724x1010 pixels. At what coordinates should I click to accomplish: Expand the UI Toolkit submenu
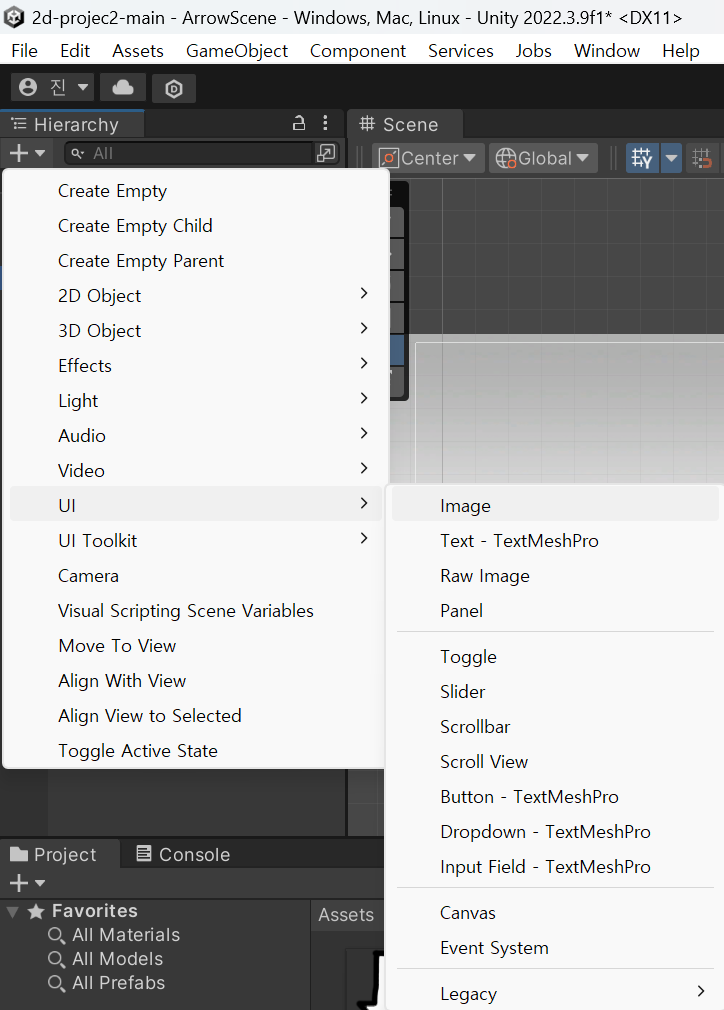coord(196,540)
